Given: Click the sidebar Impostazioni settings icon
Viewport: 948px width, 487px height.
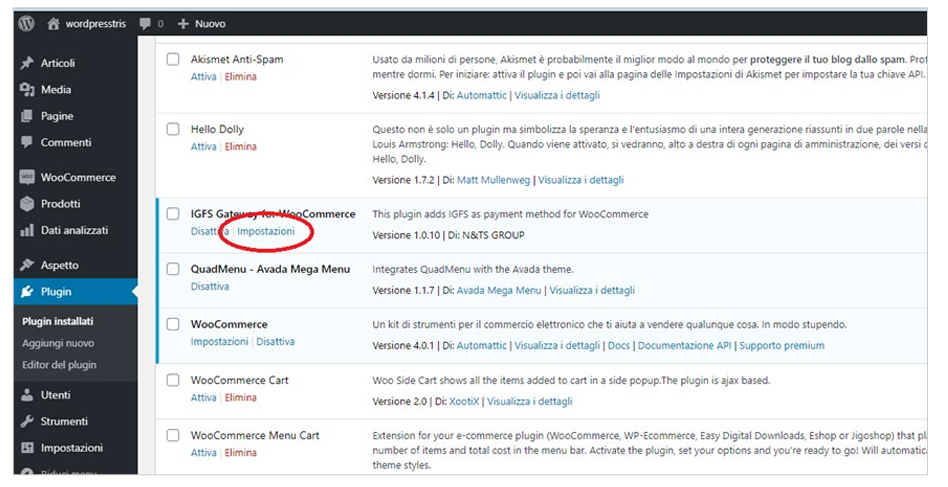Looking at the screenshot, I should 27,448.
